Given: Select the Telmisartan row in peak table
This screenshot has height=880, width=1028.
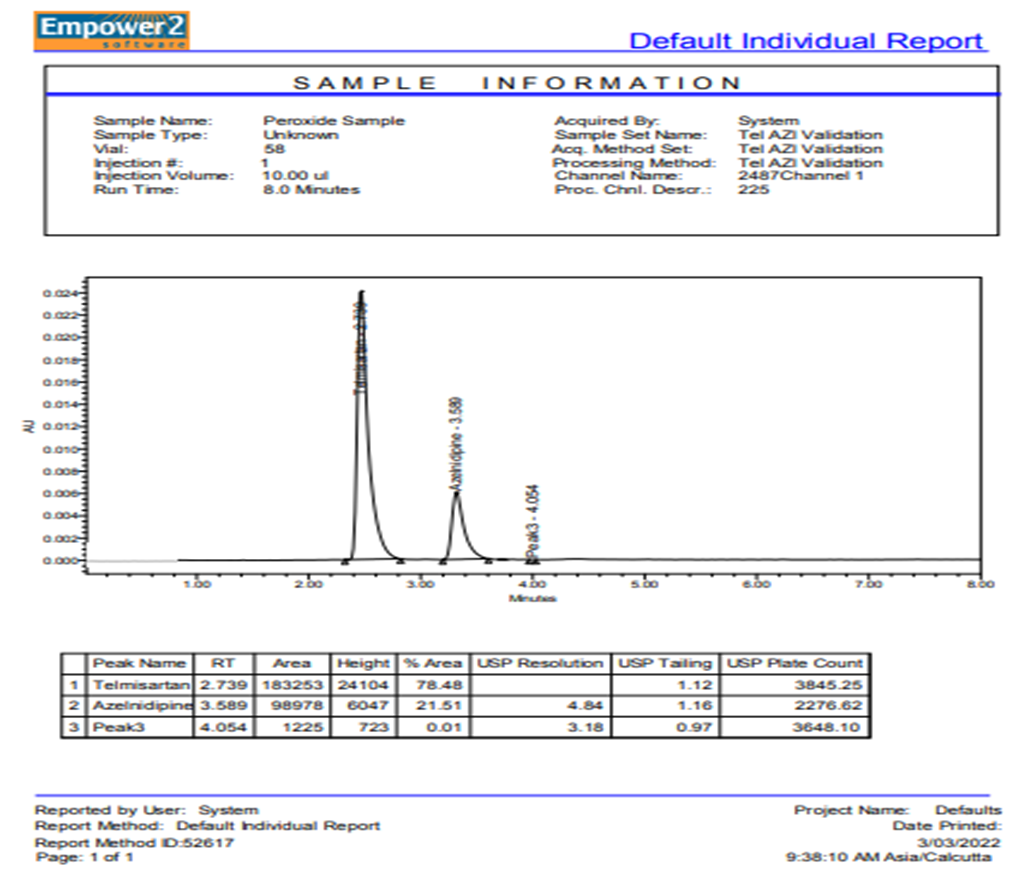Looking at the screenshot, I should tap(465, 685).
